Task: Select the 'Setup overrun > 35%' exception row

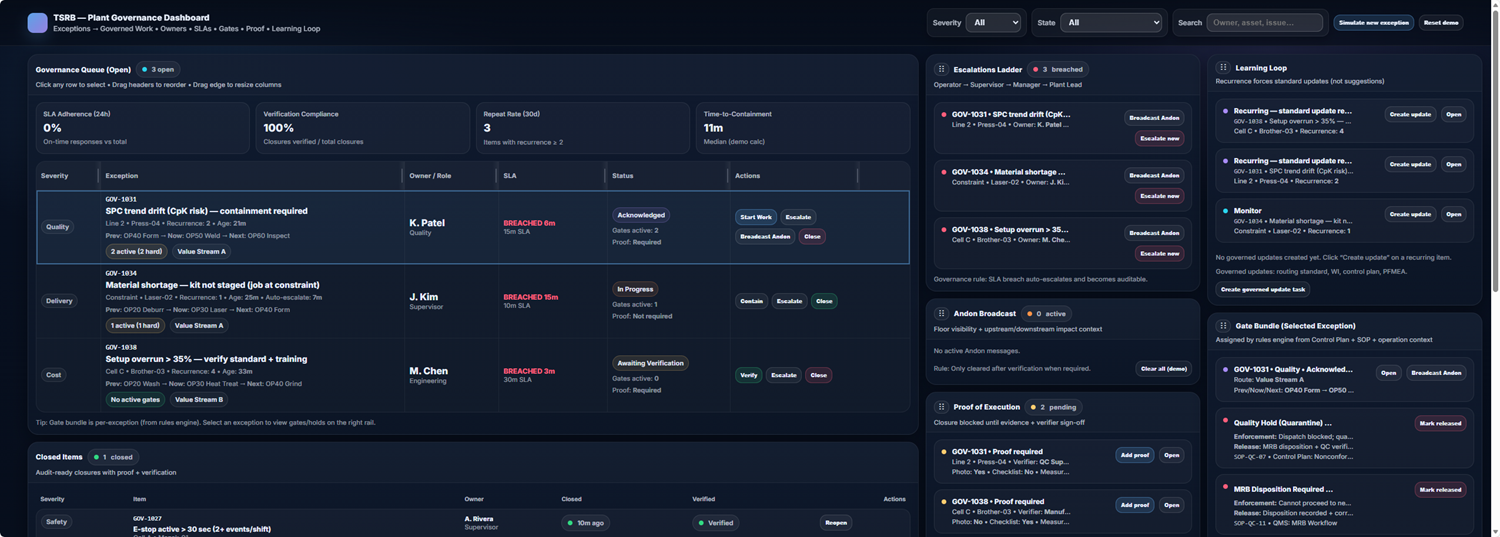Action: click(472, 375)
